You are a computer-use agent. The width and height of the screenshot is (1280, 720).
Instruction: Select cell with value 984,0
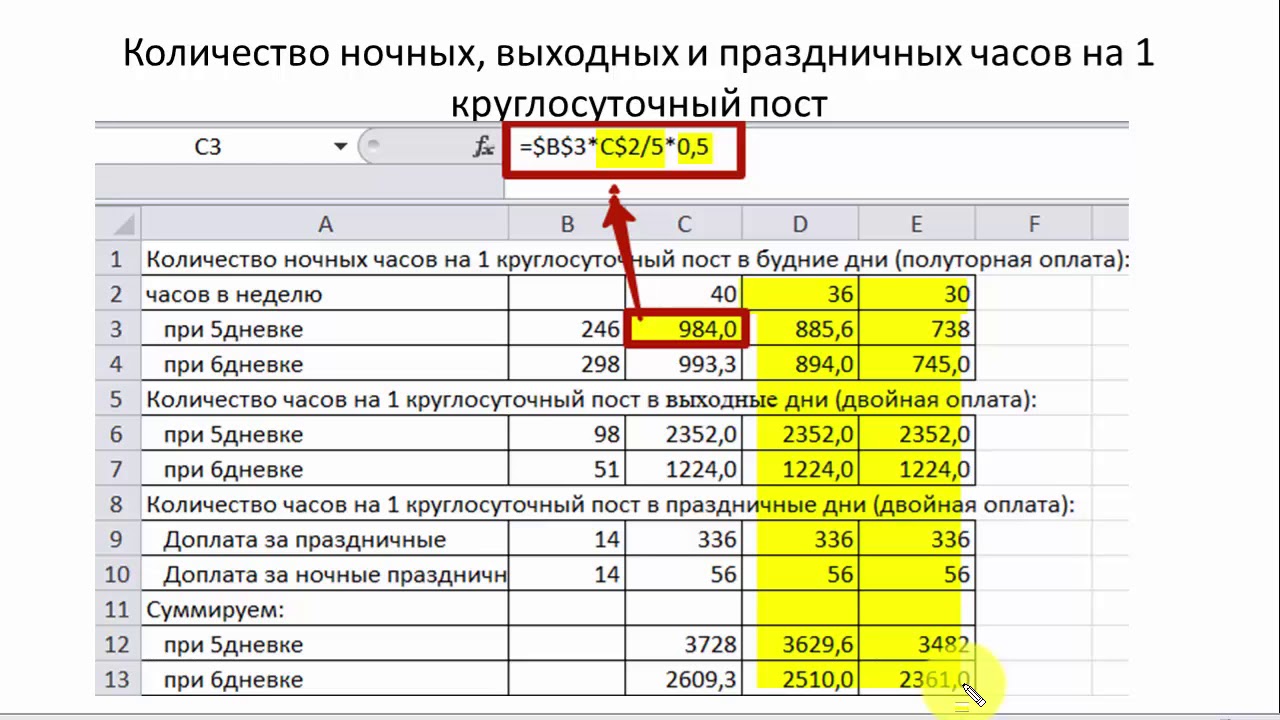coord(684,329)
